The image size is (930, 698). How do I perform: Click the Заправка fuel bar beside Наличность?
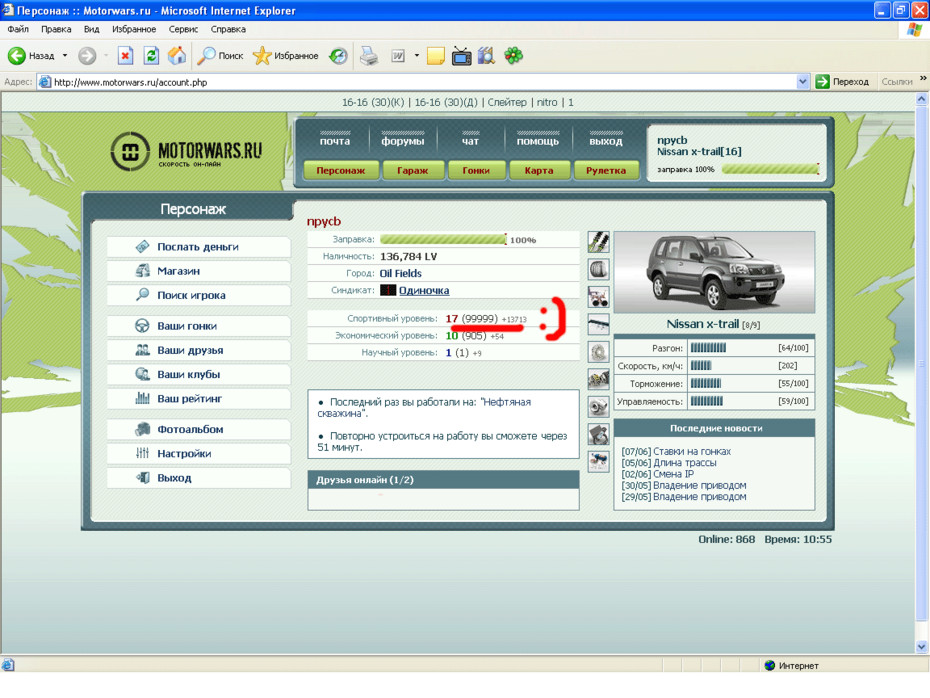tap(443, 240)
